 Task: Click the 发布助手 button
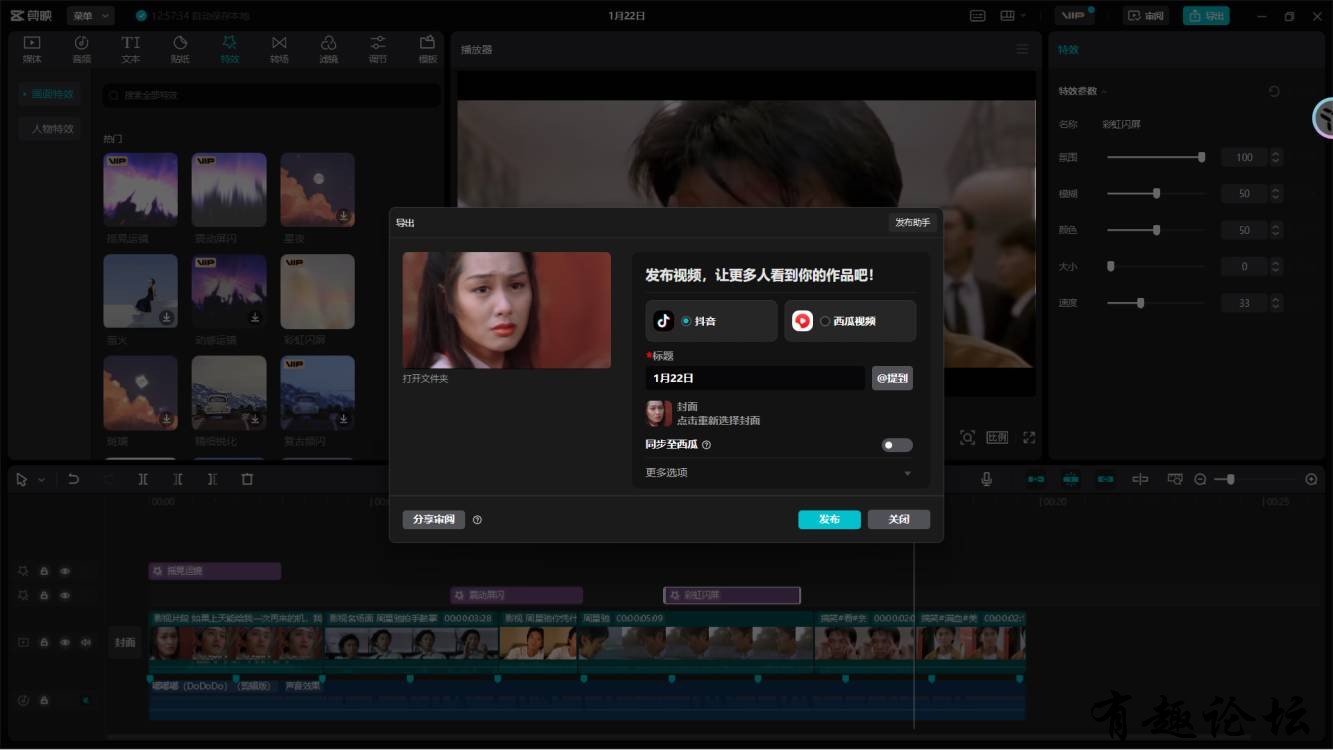coord(912,222)
